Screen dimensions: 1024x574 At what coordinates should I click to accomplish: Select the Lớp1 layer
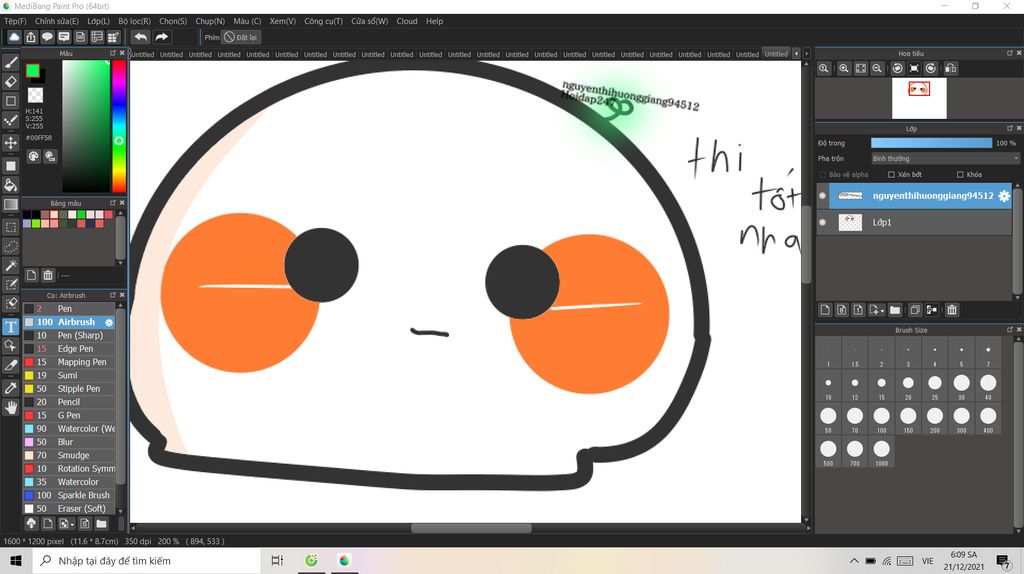pyautogui.click(x=914, y=223)
